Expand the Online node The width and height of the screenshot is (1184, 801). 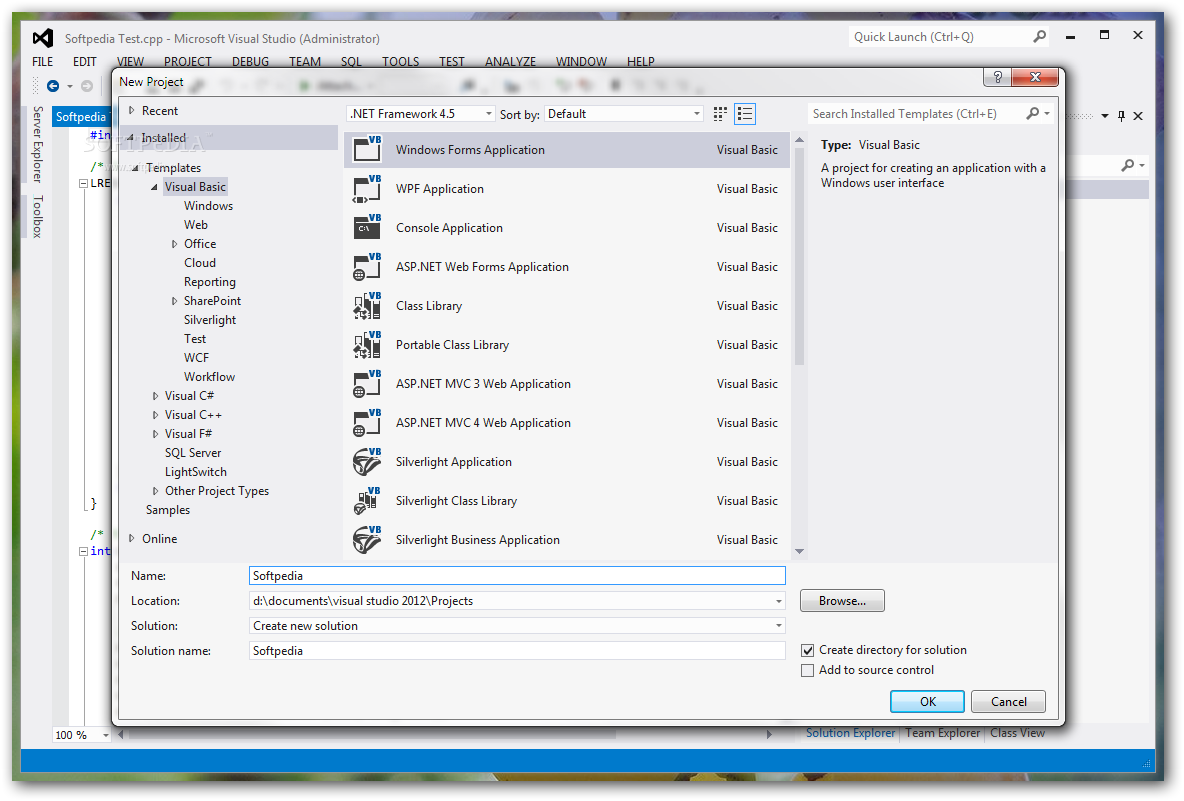point(131,538)
